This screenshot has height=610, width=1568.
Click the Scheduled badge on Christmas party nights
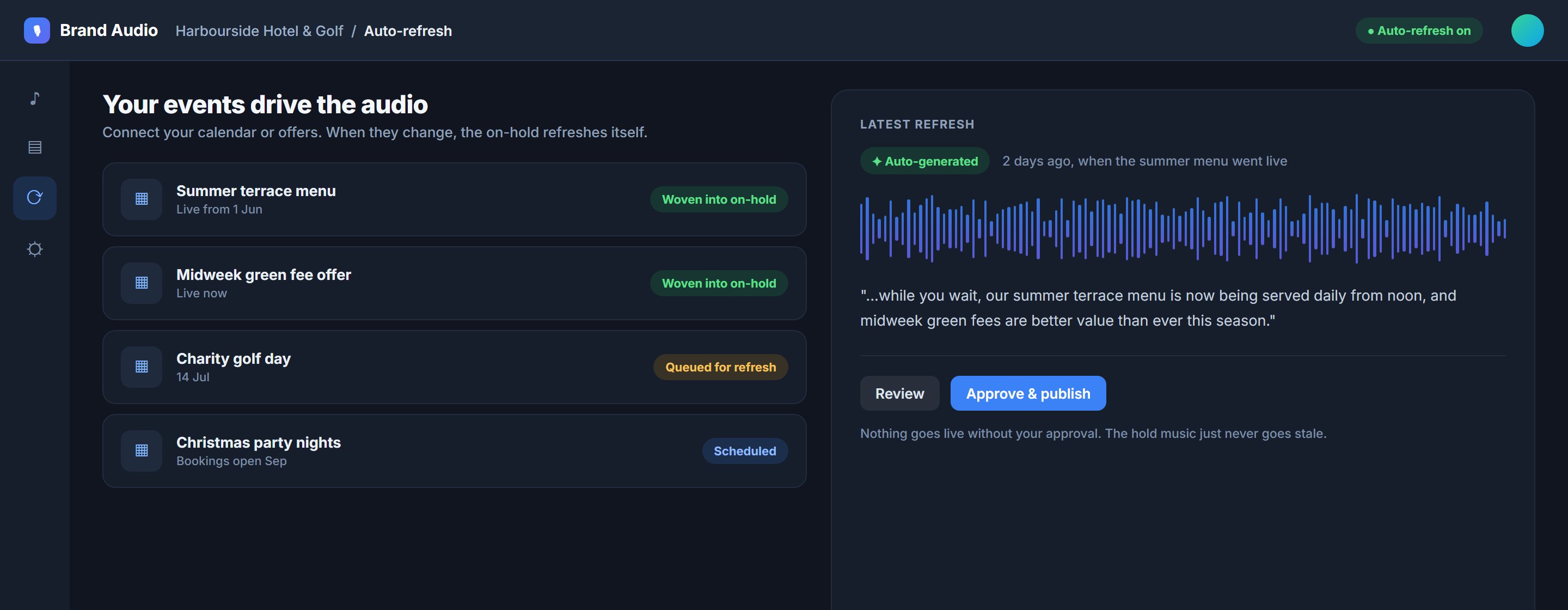(745, 451)
